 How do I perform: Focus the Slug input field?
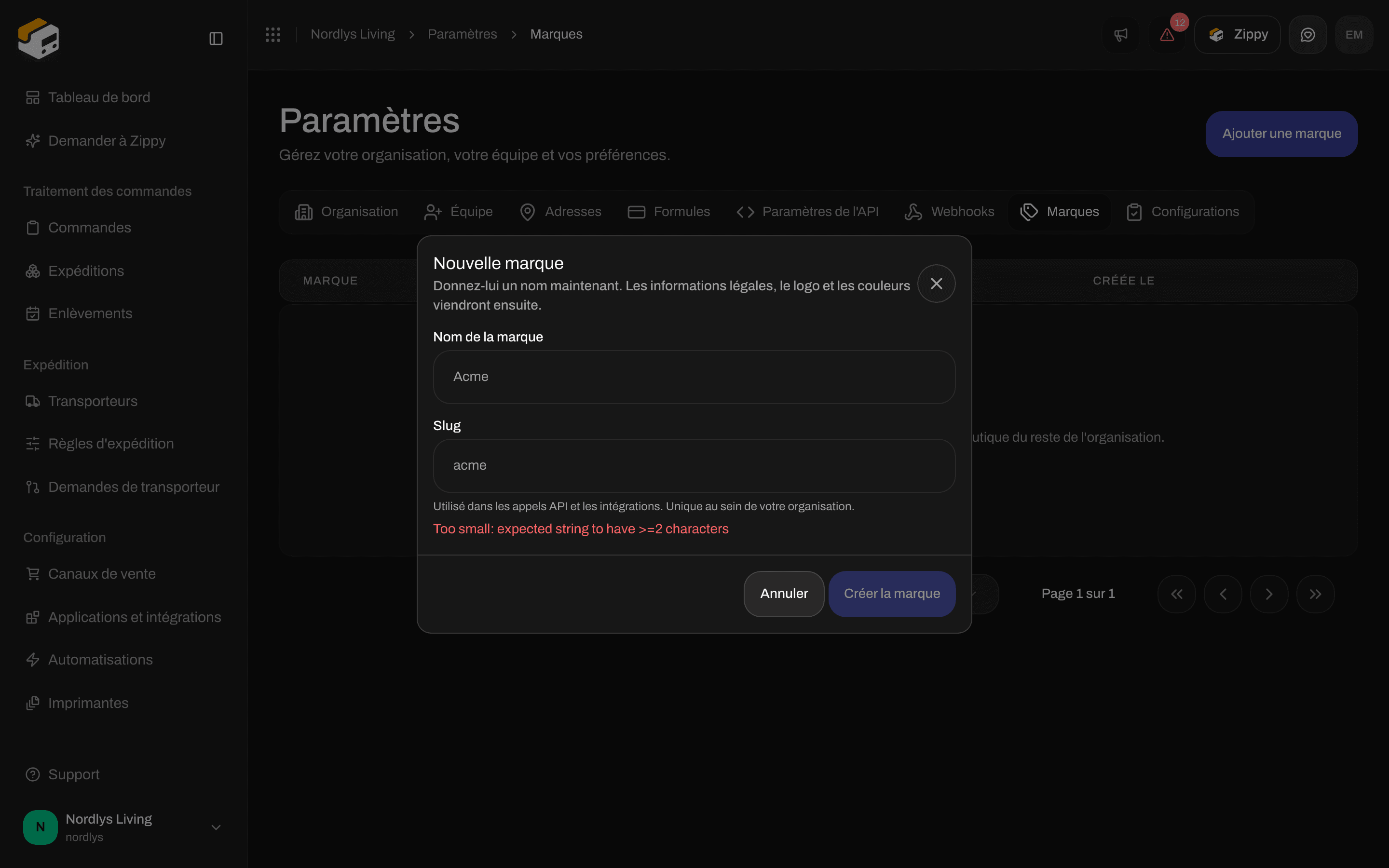694,465
